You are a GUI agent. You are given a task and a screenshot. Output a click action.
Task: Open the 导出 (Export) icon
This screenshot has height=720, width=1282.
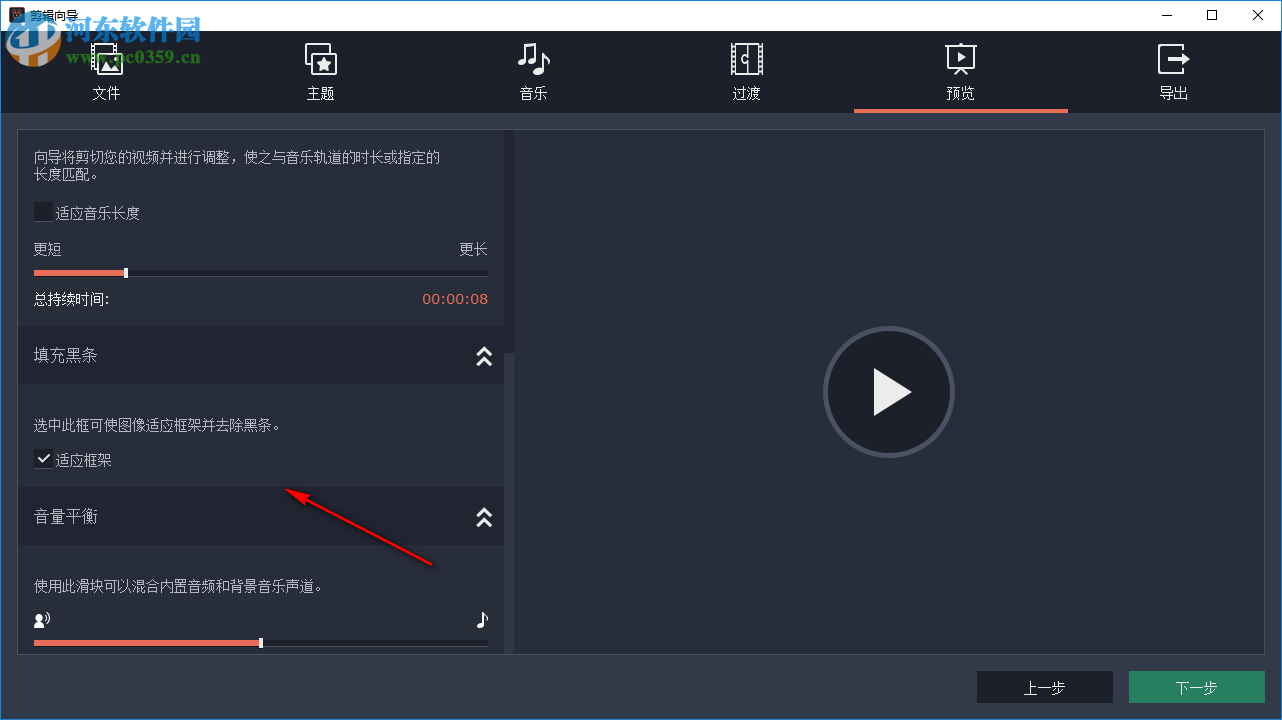tap(1172, 58)
